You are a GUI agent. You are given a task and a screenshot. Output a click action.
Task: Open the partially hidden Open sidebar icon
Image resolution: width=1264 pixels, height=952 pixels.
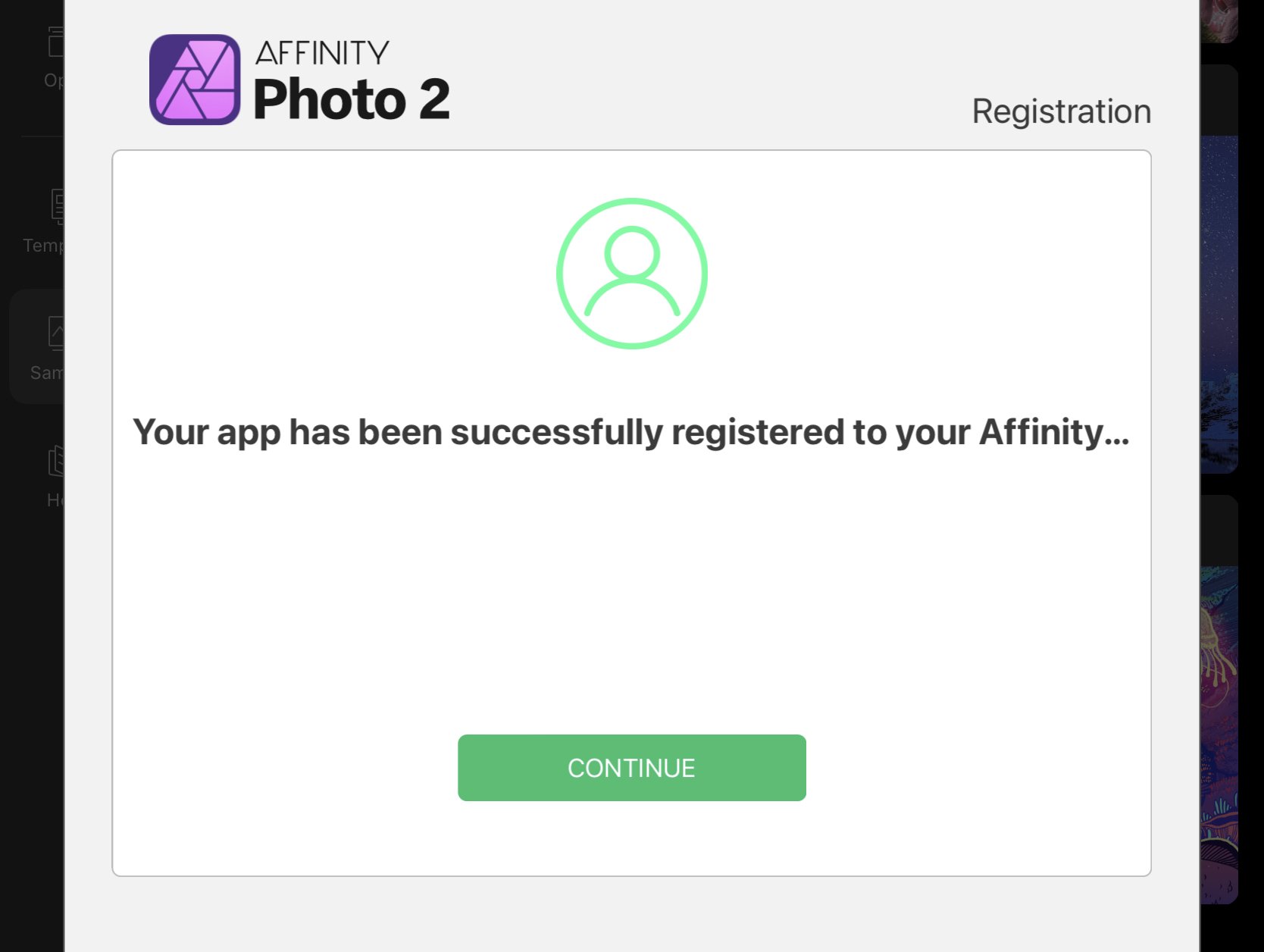point(55,42)
